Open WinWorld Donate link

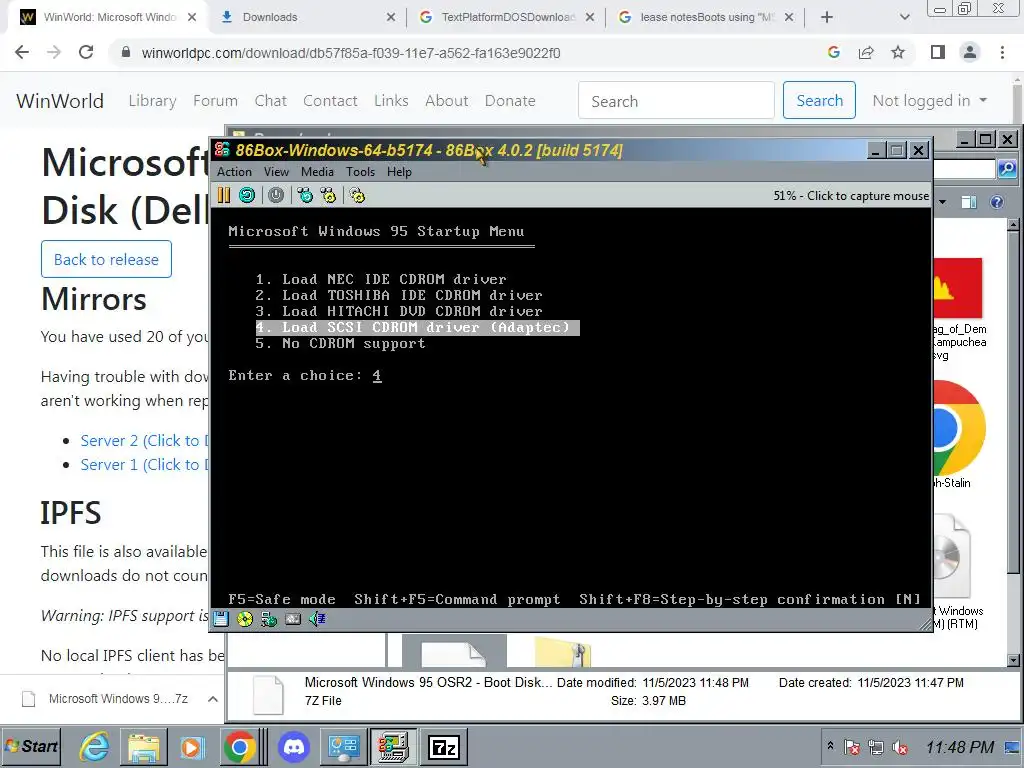[x=510, y=101]
